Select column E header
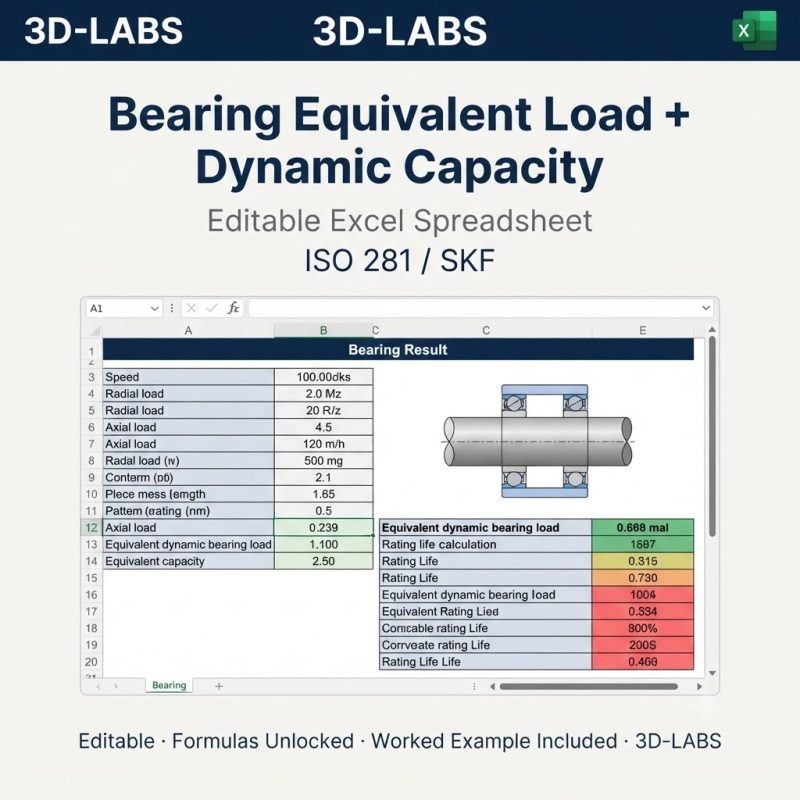The width and height of the screenshot is (800, 800). (643, 331)
